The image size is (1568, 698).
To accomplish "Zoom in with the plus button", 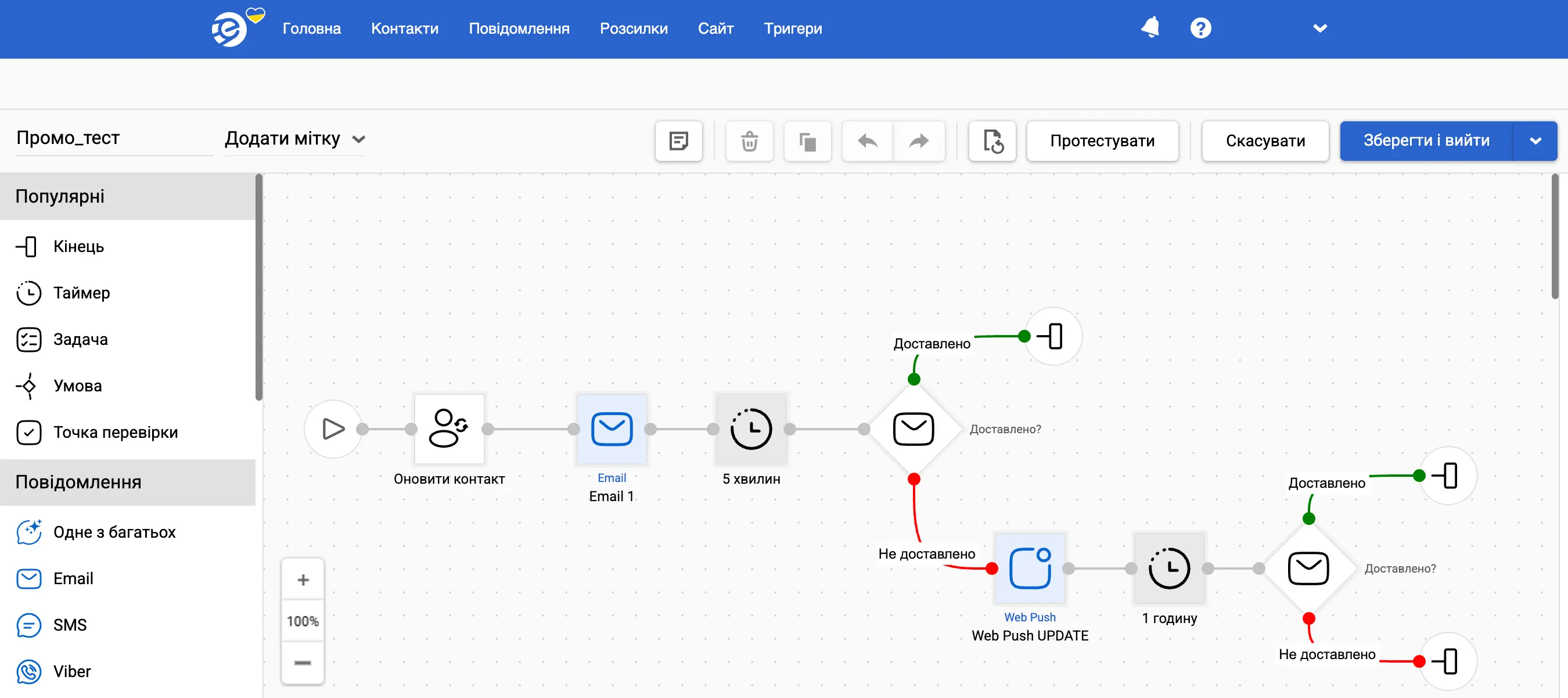I will (303, 580).
